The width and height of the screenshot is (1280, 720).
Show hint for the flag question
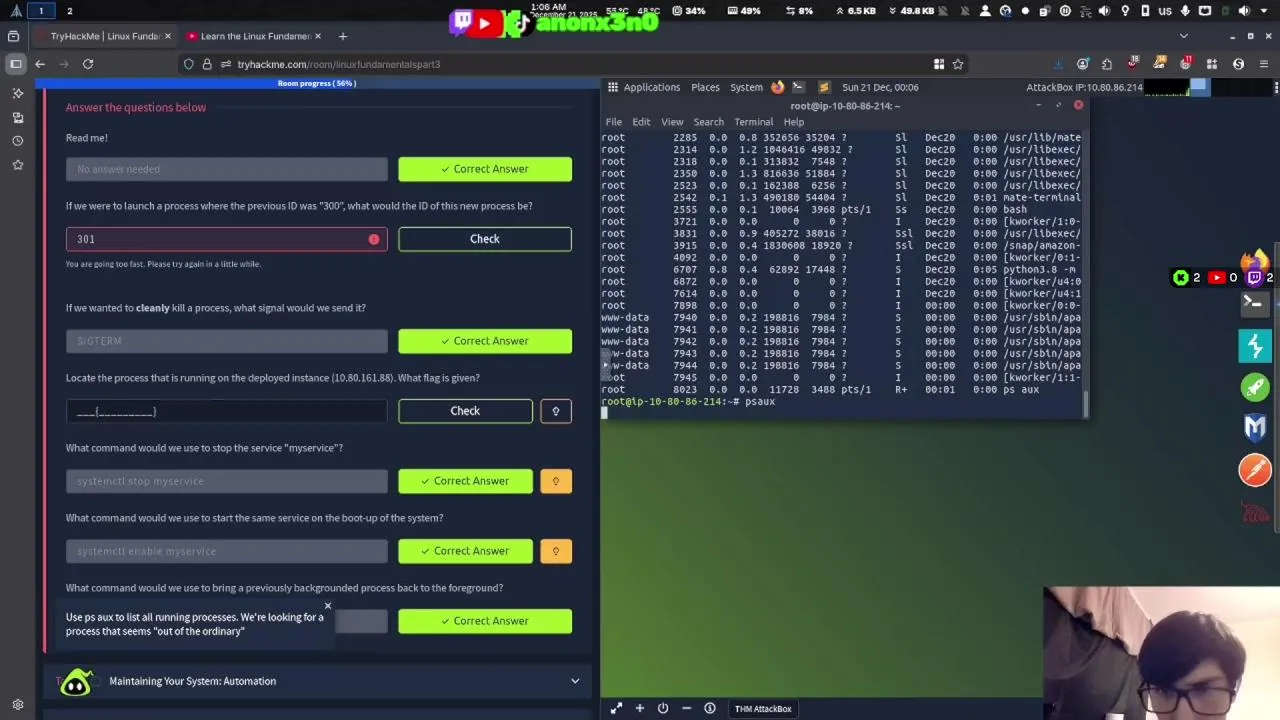click(556, 411)
